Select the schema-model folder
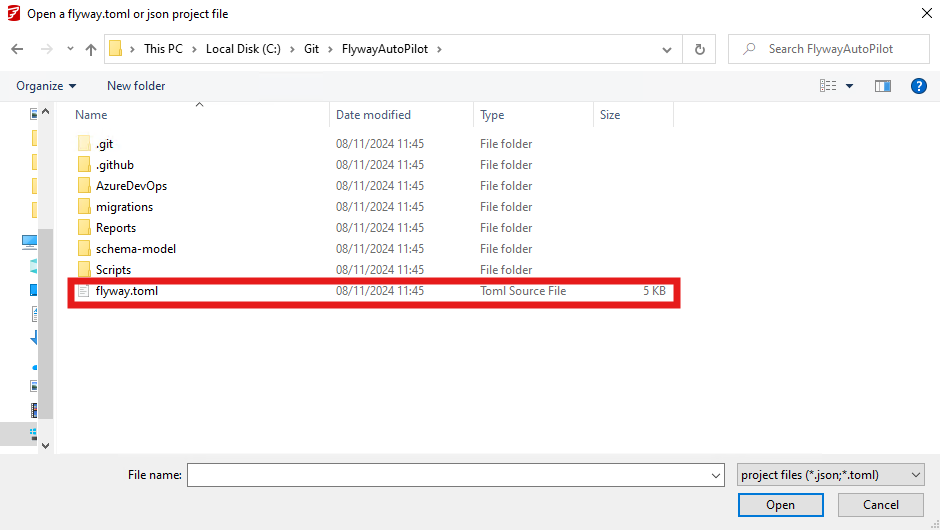 (x=135, y=249)
